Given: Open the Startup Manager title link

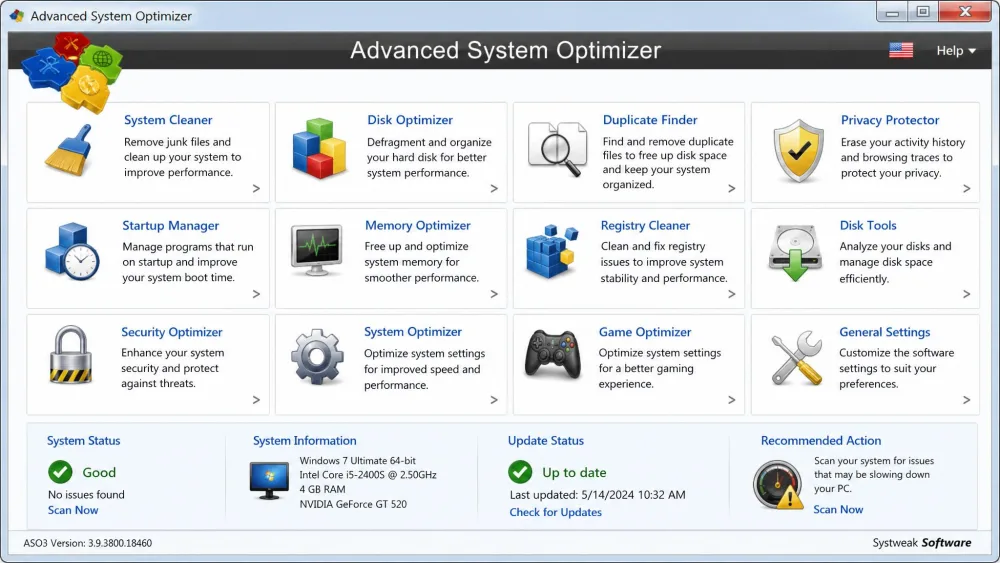Looking at the screenshot, I should tap(170, 226).
